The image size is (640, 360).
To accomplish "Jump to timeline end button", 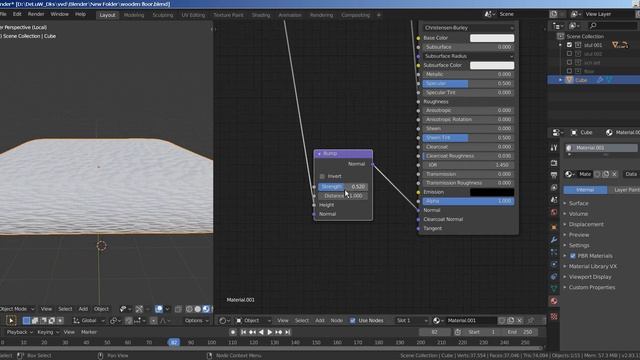I will (287, 332).
